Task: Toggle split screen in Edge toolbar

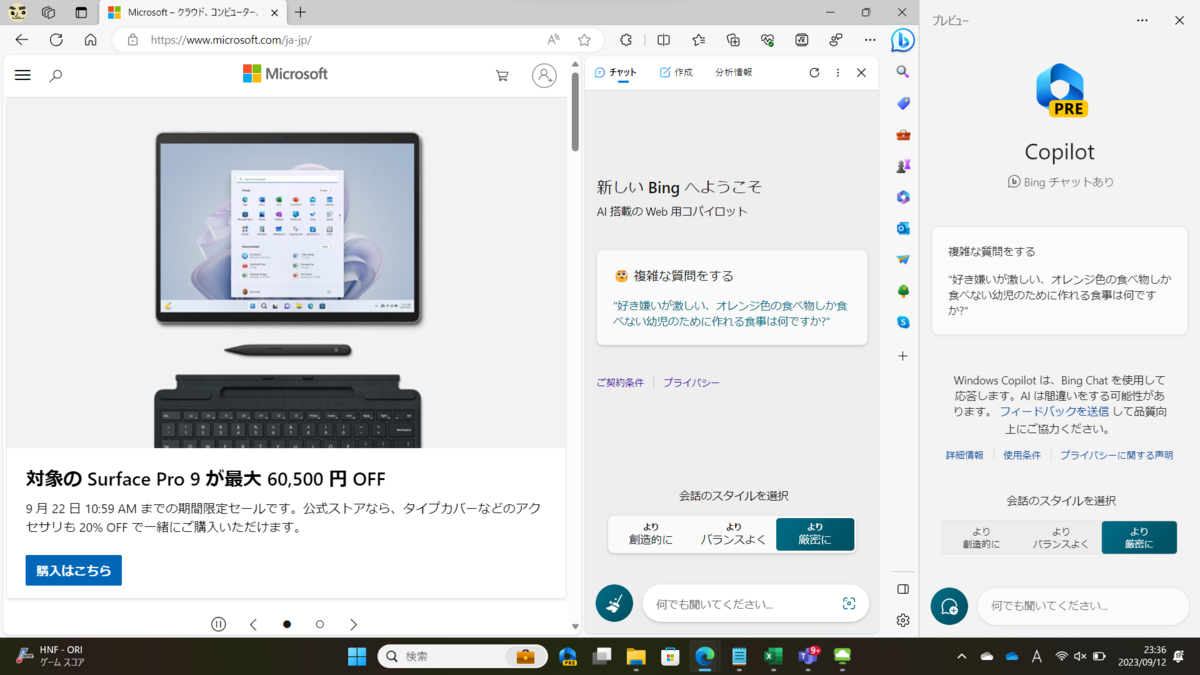Action: [664, 40]
